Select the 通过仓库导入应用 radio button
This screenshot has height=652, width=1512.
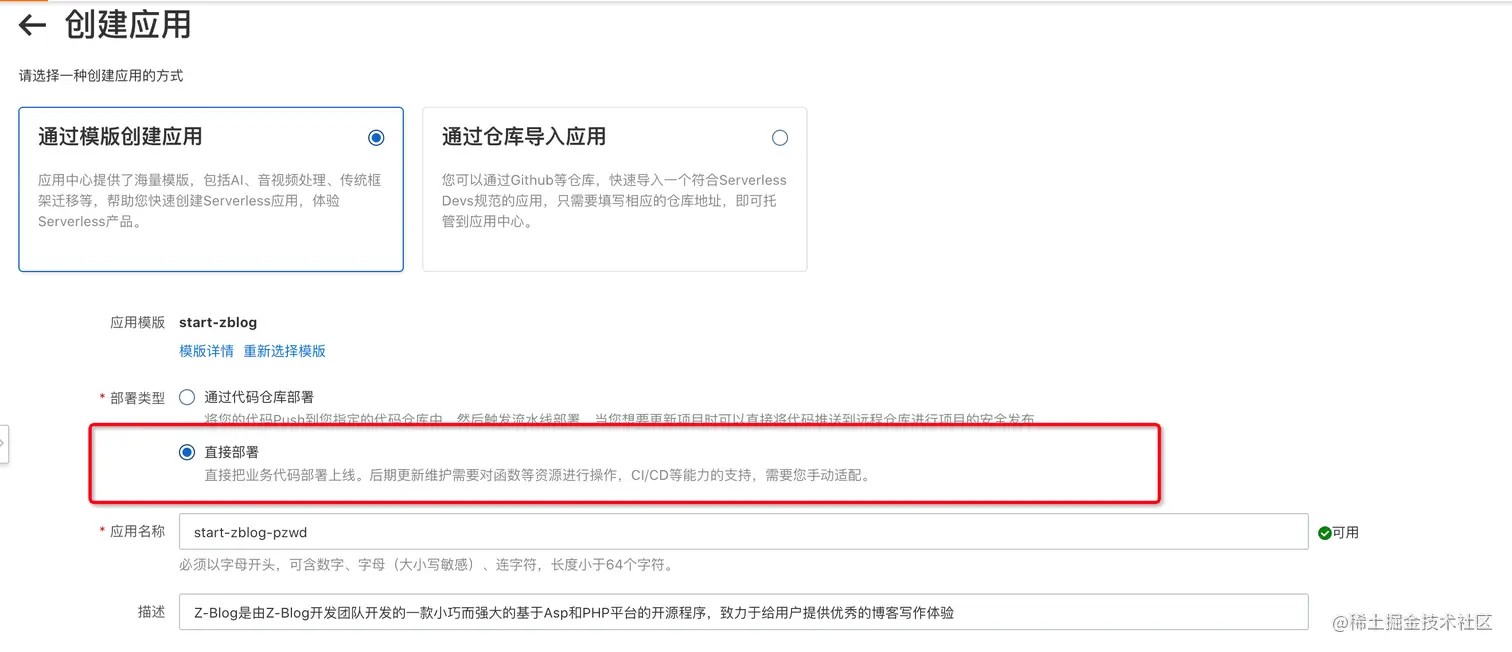[x=780, y=138]
